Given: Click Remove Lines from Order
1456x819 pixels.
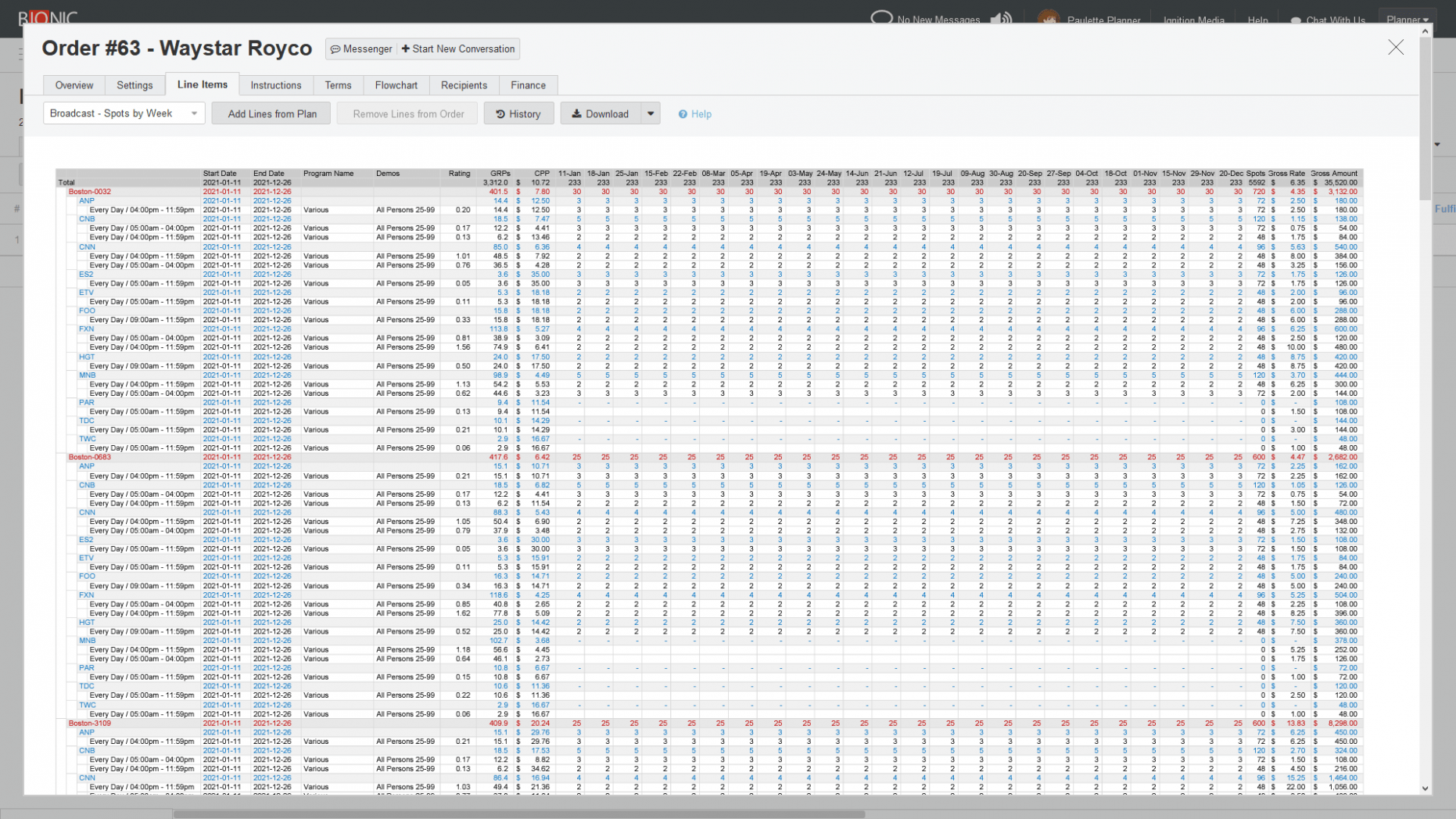Looking at the screenshot, I should (x=408, y=114).
